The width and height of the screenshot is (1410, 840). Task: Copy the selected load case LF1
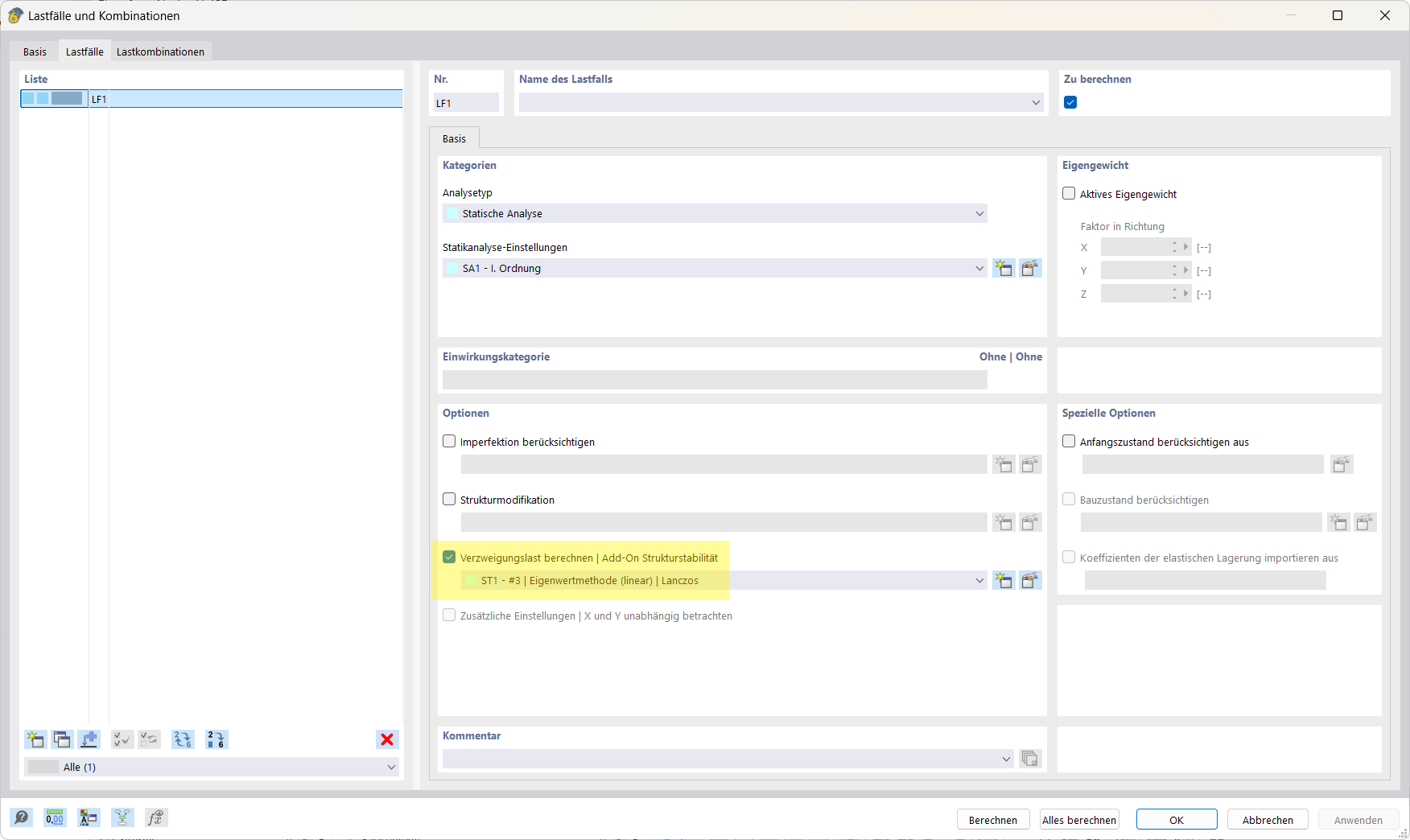[62, 739]
